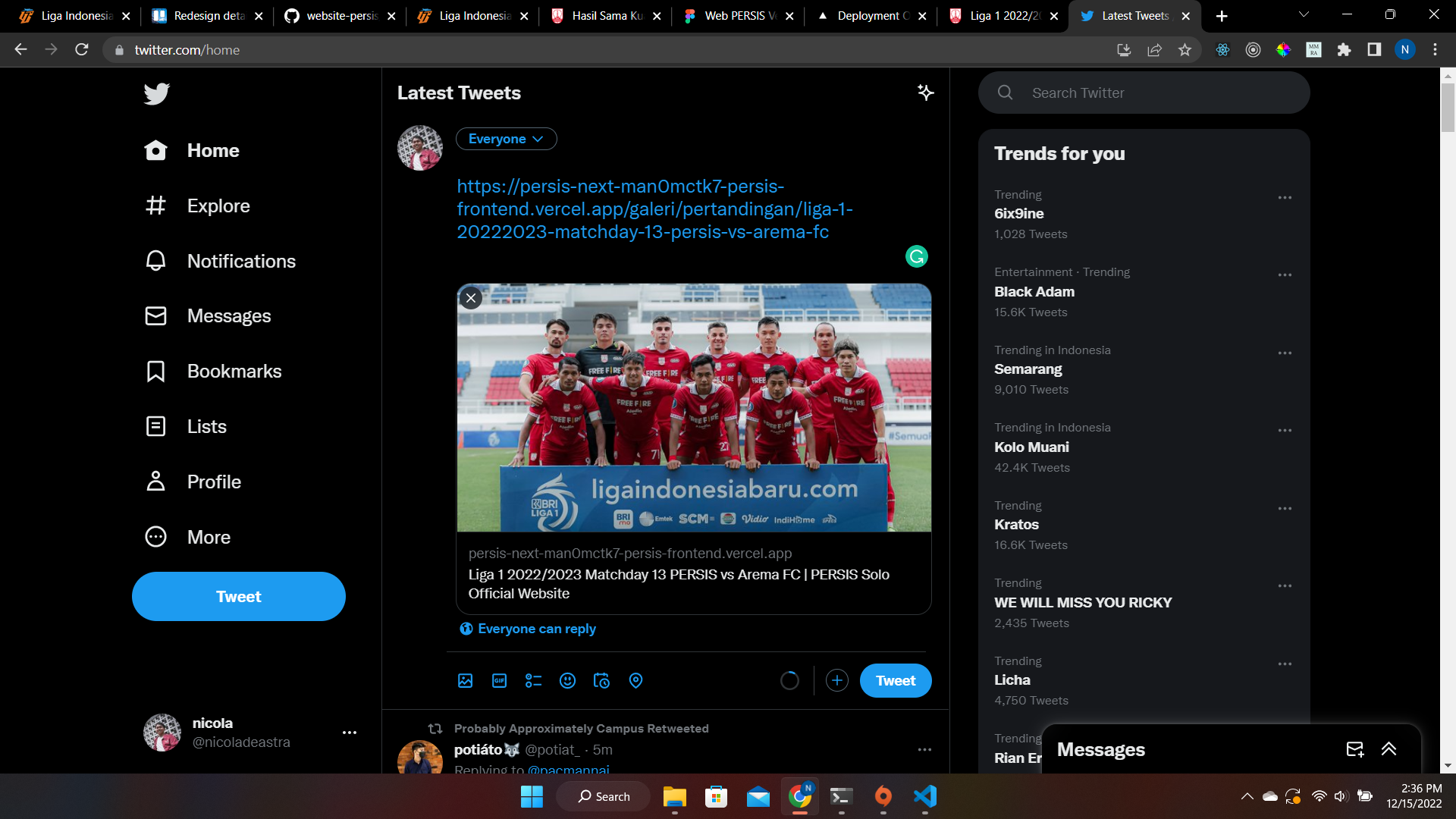Open options for Kolo Muani trend
The image size is (1456, 819).
click(1285, 431)
